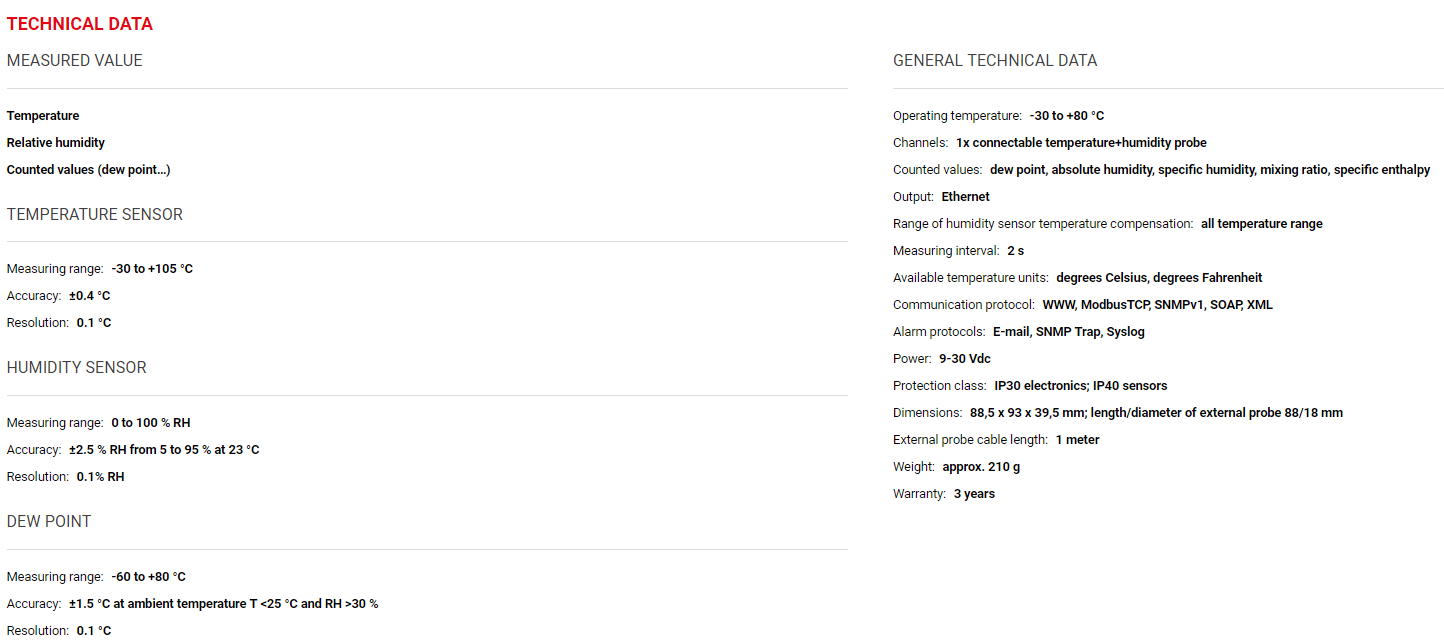Click the GENERAL TECHNICAL DATA heading
Screen dimensions: 1444x644
(x=995, y=61)
